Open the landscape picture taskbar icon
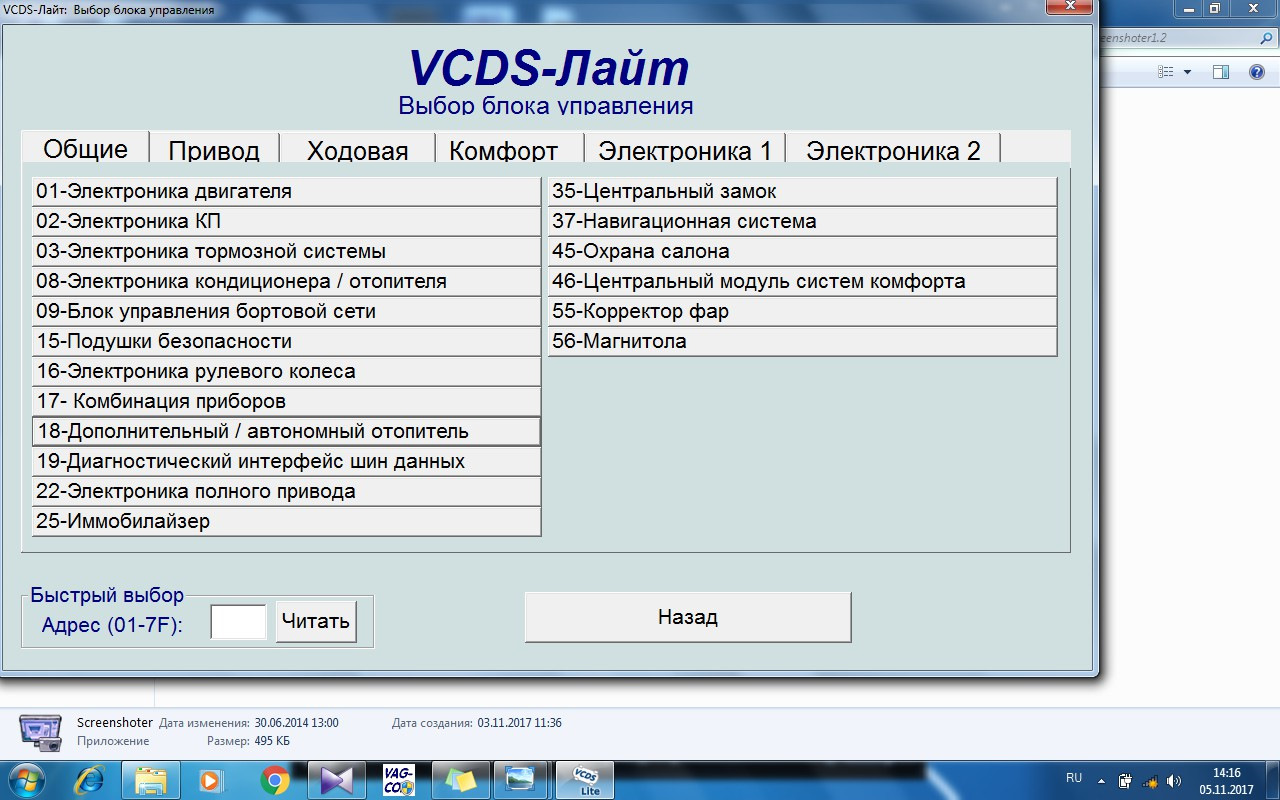This screenshot has width=1280, height=800. point(521,779)
